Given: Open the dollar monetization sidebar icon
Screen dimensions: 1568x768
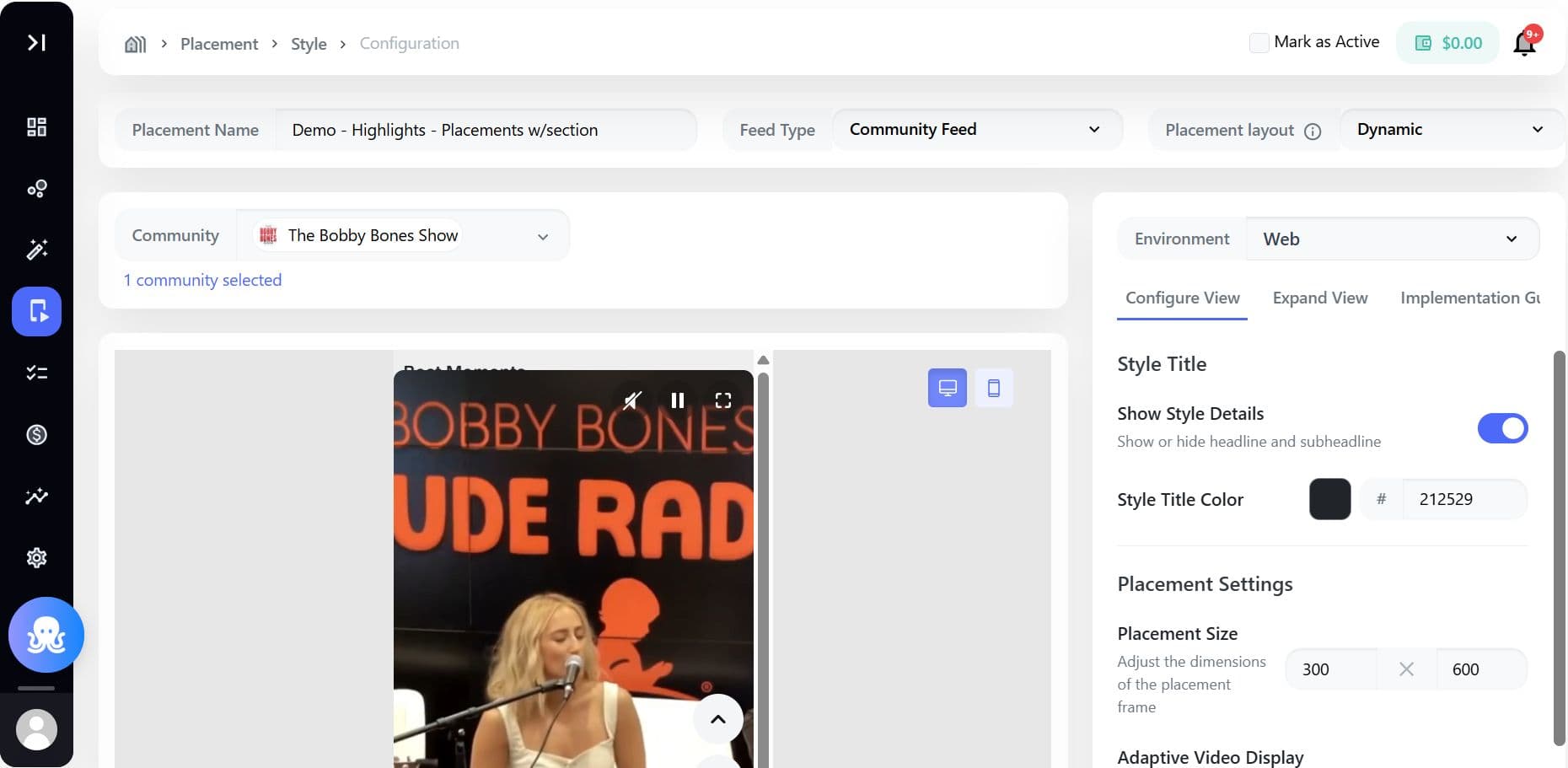Looking at the screenshot, I should [x=36, y=434].
